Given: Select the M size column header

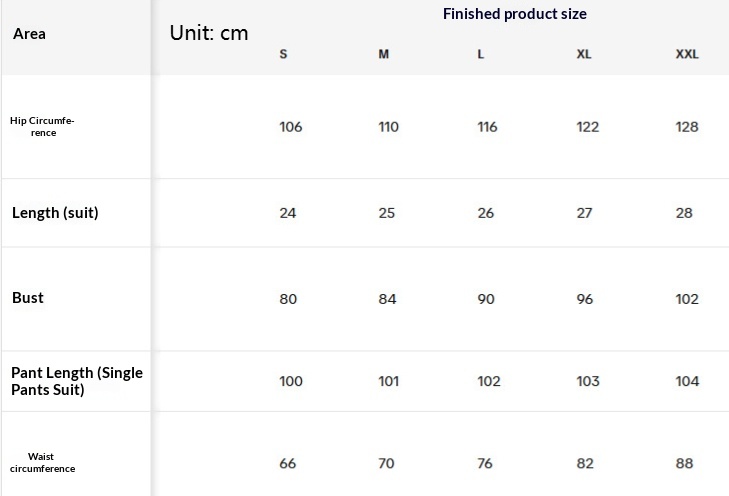Looking at the screenshot, I should pos(384,54).
